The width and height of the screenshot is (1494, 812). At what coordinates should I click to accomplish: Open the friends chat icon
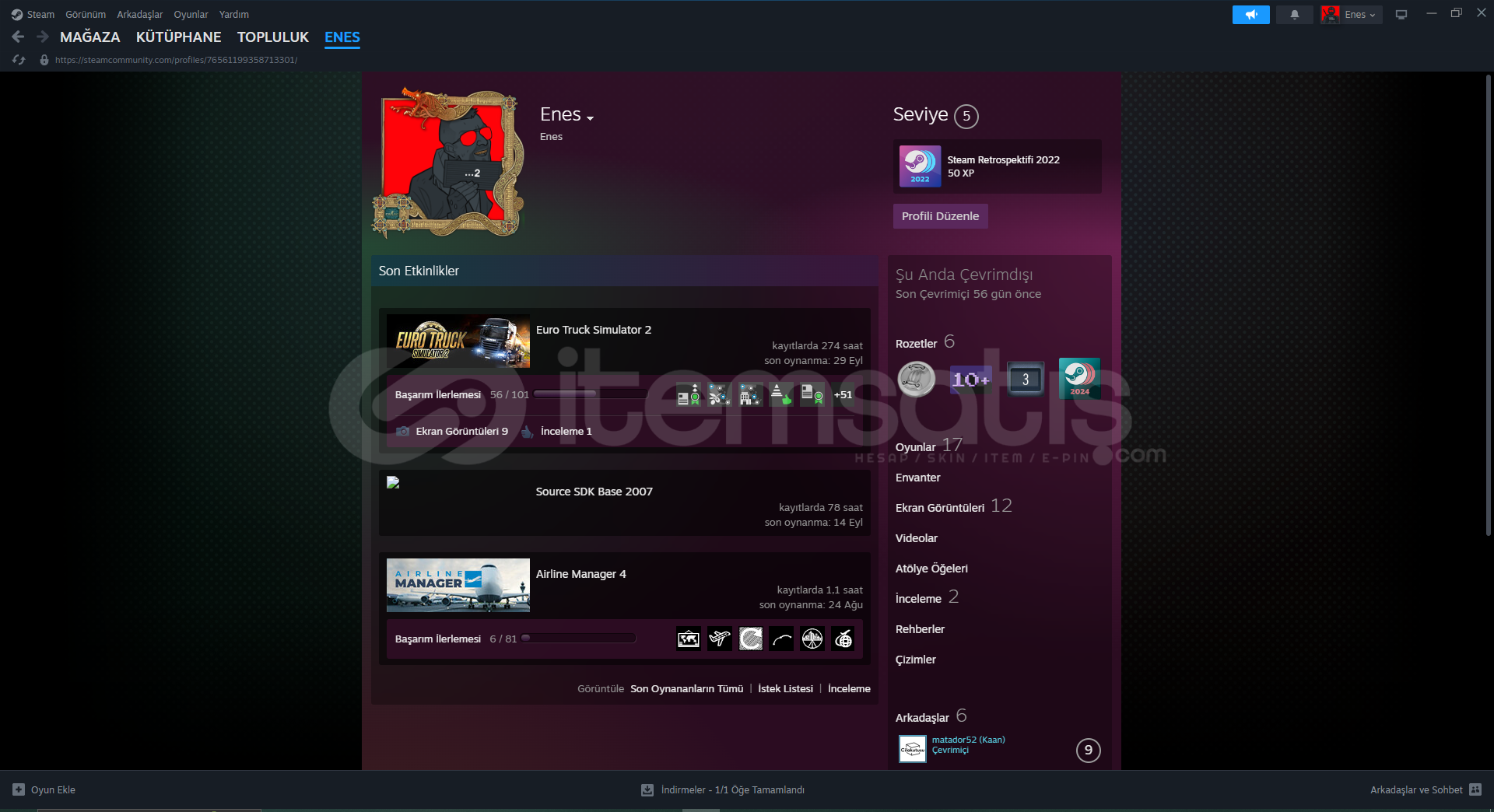(1475, 789)
